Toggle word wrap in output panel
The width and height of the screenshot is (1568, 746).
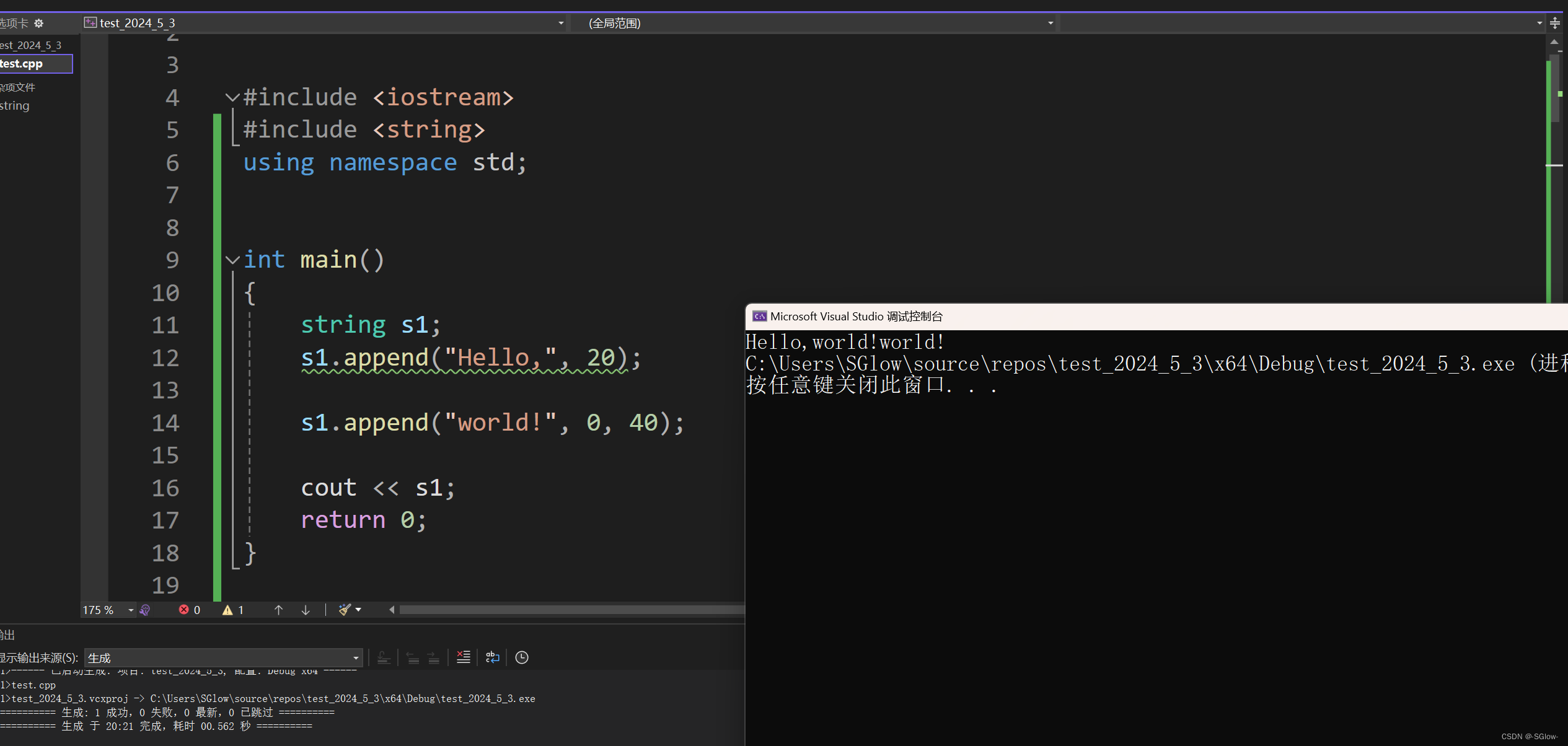[x=493, y=657]
